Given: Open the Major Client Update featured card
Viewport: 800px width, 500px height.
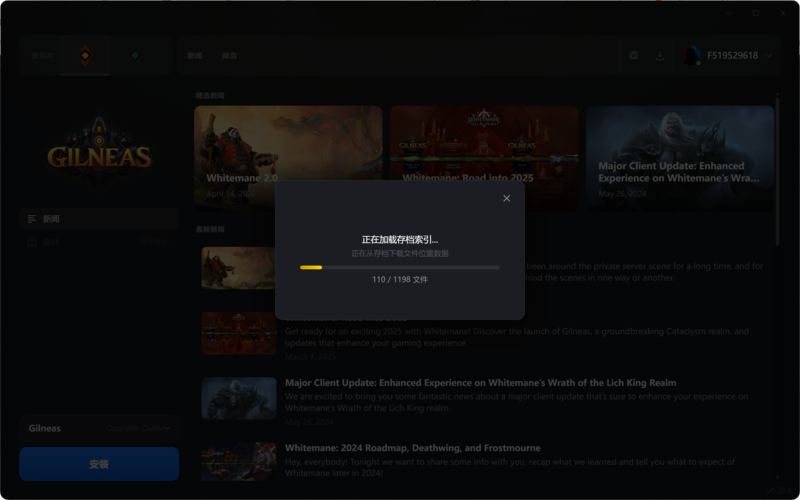Looking at the screenshot, I should tap(680, 158).
